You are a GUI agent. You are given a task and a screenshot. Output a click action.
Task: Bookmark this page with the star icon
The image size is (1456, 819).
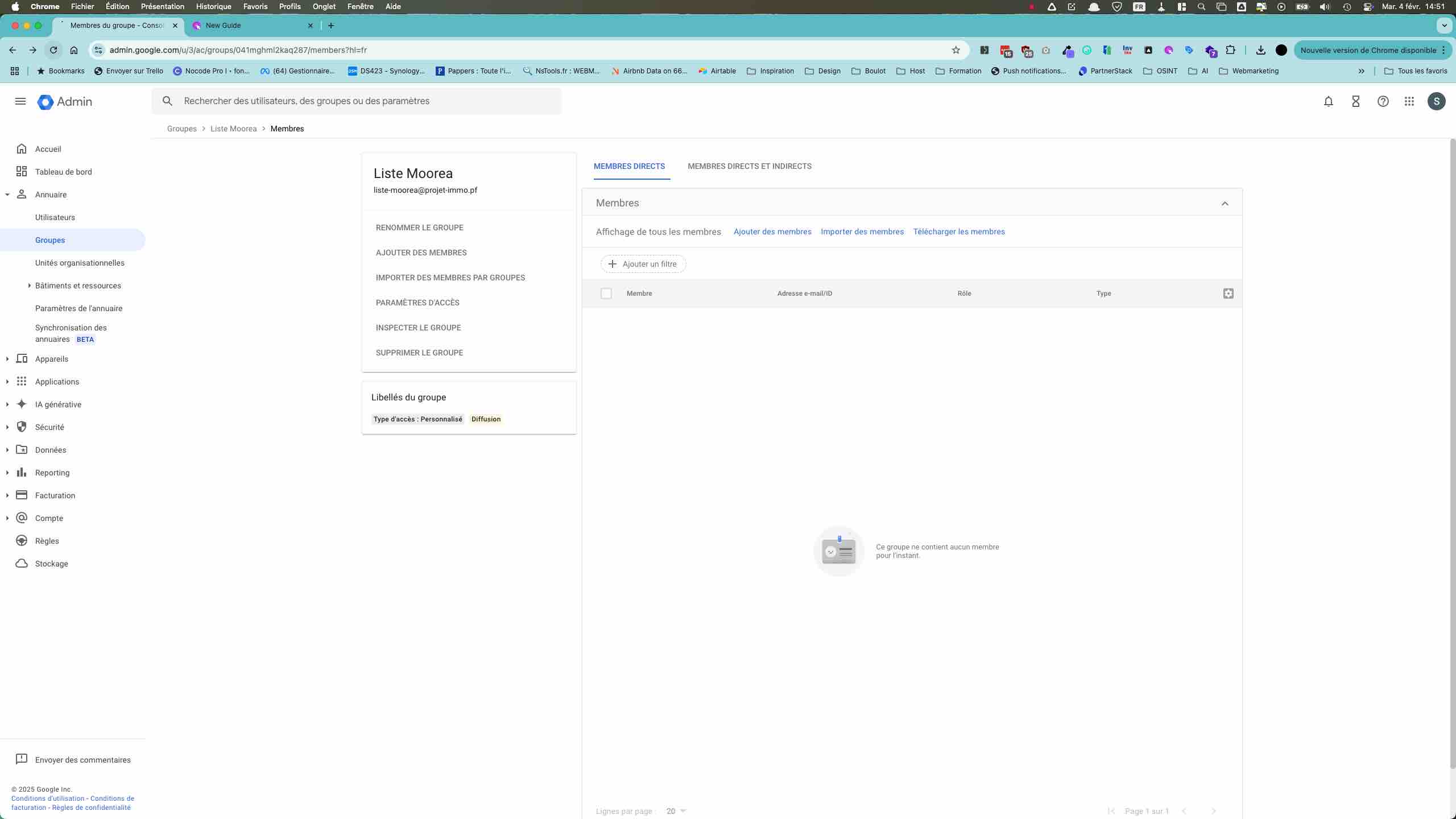(955, 50)
